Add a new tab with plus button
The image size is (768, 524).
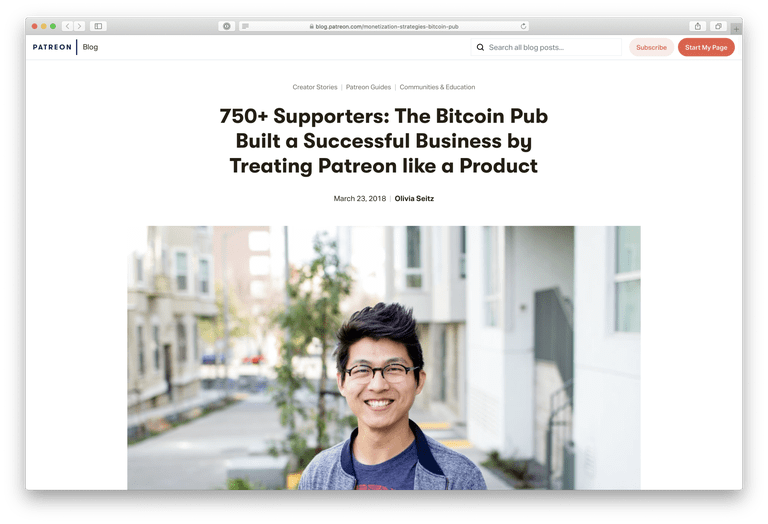tap(736, 28)
